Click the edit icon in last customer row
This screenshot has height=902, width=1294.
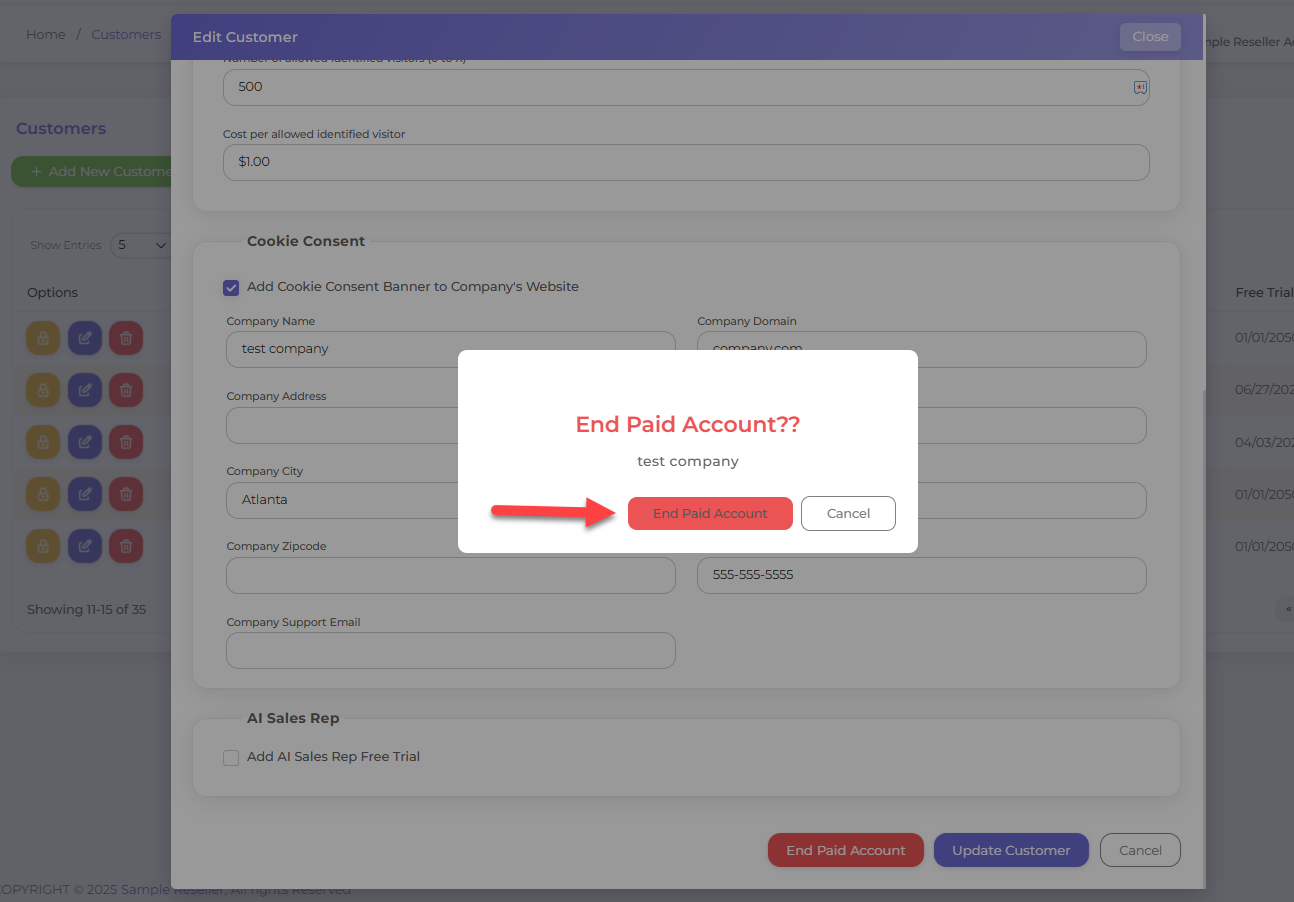click(85, 546)
